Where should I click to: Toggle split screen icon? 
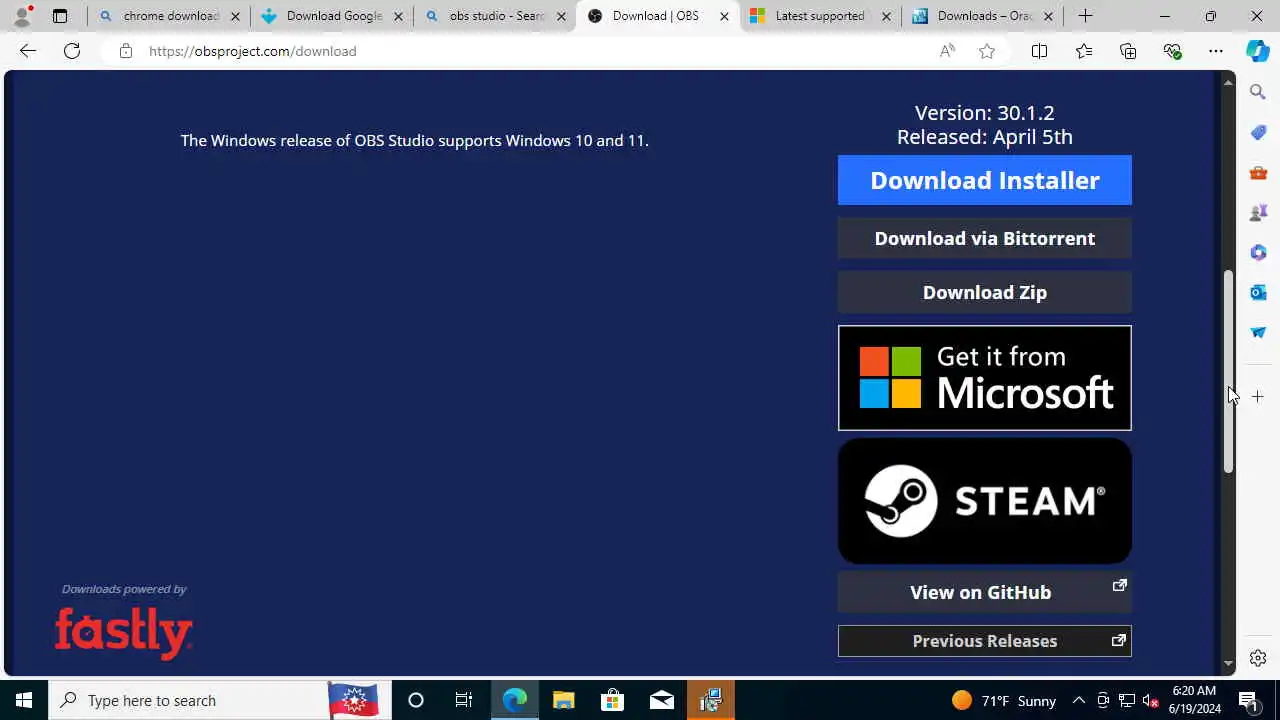(x=1039, y=51)
